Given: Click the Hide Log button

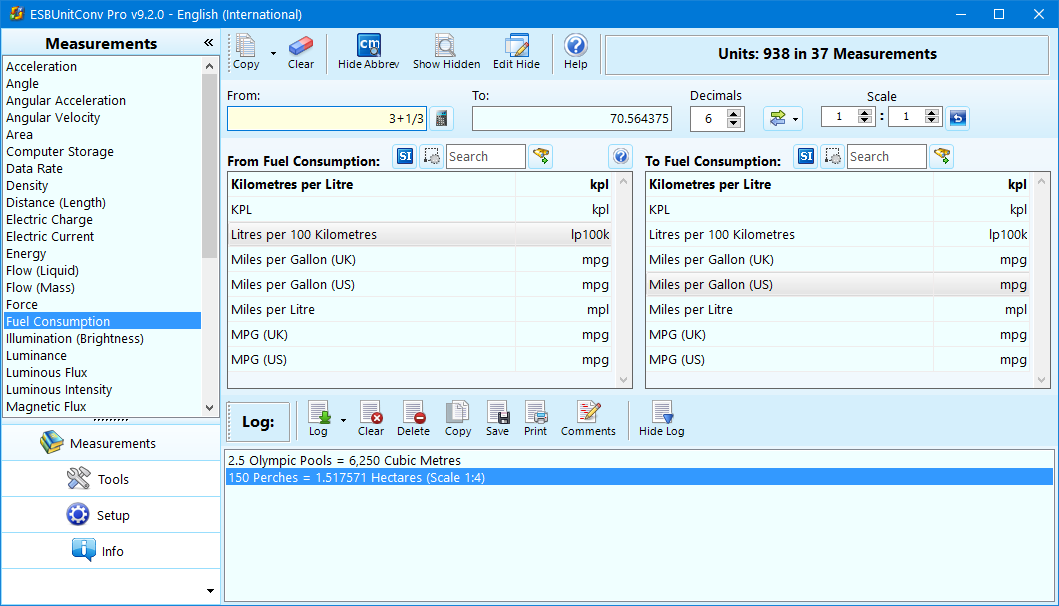Looking at the screenshot, I should [x=660, y=418].
